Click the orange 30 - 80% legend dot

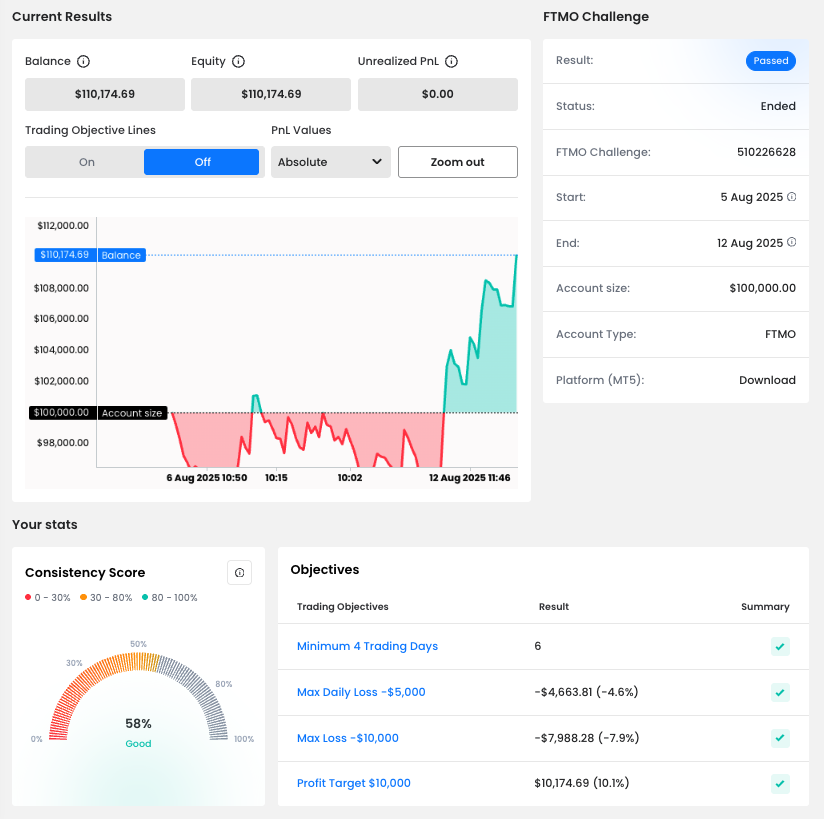pyautogui.click(x=84, y=597)
